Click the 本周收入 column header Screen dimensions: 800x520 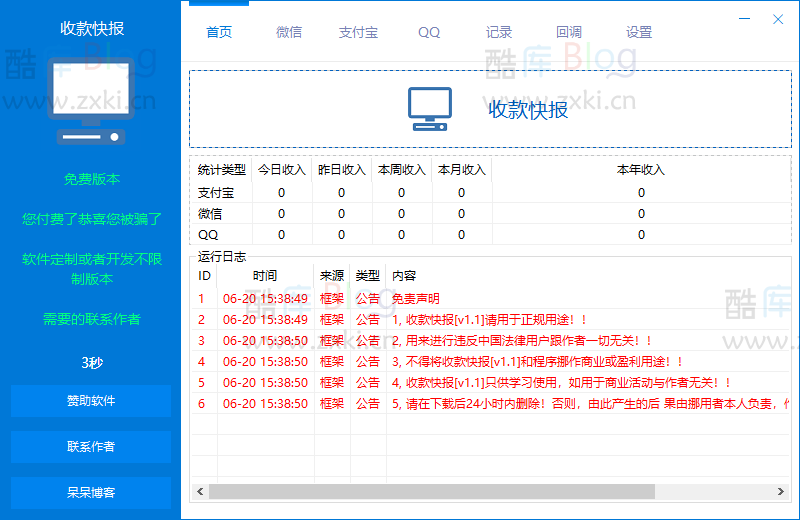pos(402,170)
